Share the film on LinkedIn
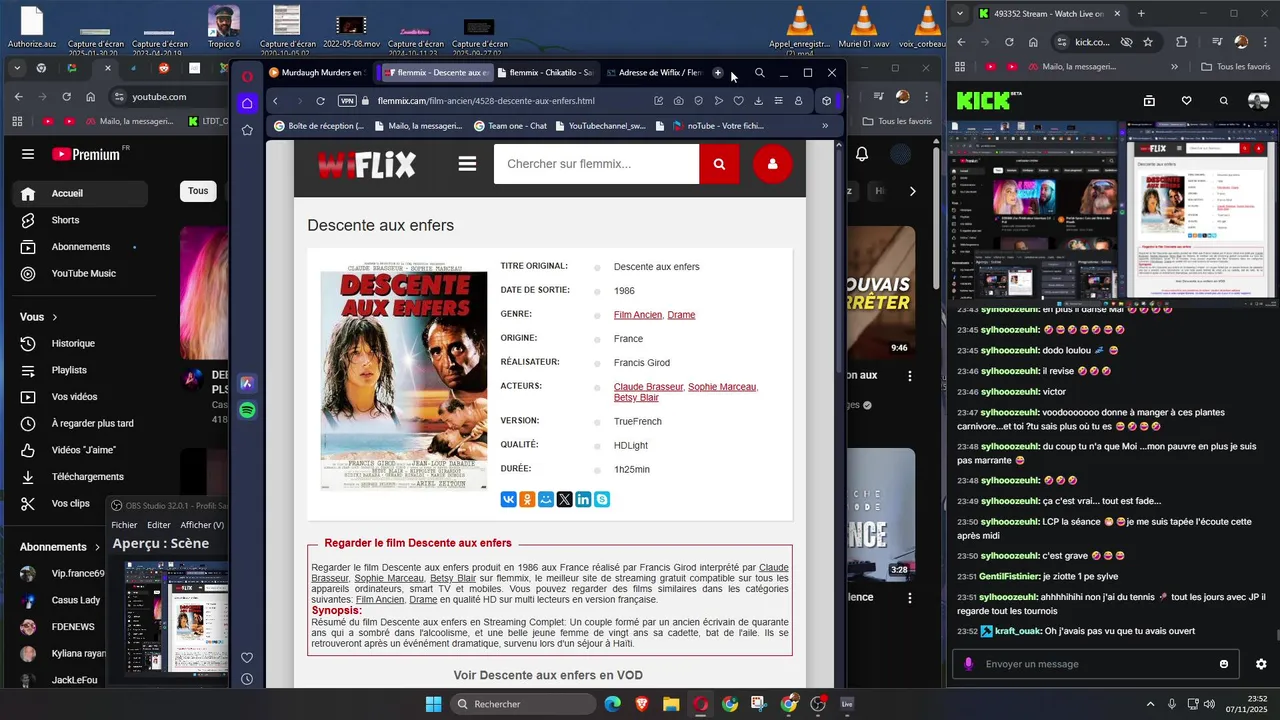This screenshot has height=720, width=1280. [x=583, y=499]
